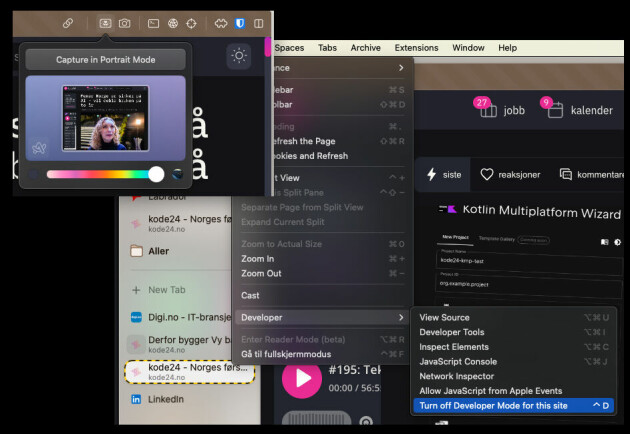Viewport: 630px width, 434px height.
Task: Click the globe network icon in toolbar
Action: [x=173, y=23]
